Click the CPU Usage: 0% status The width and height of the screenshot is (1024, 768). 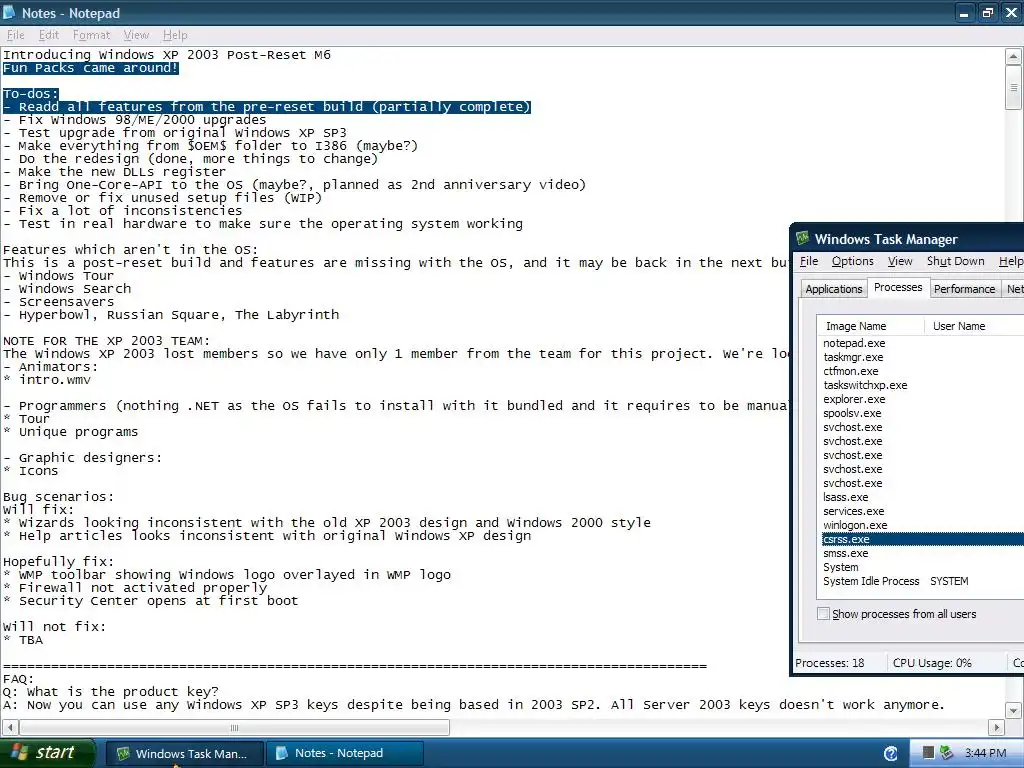932,663
